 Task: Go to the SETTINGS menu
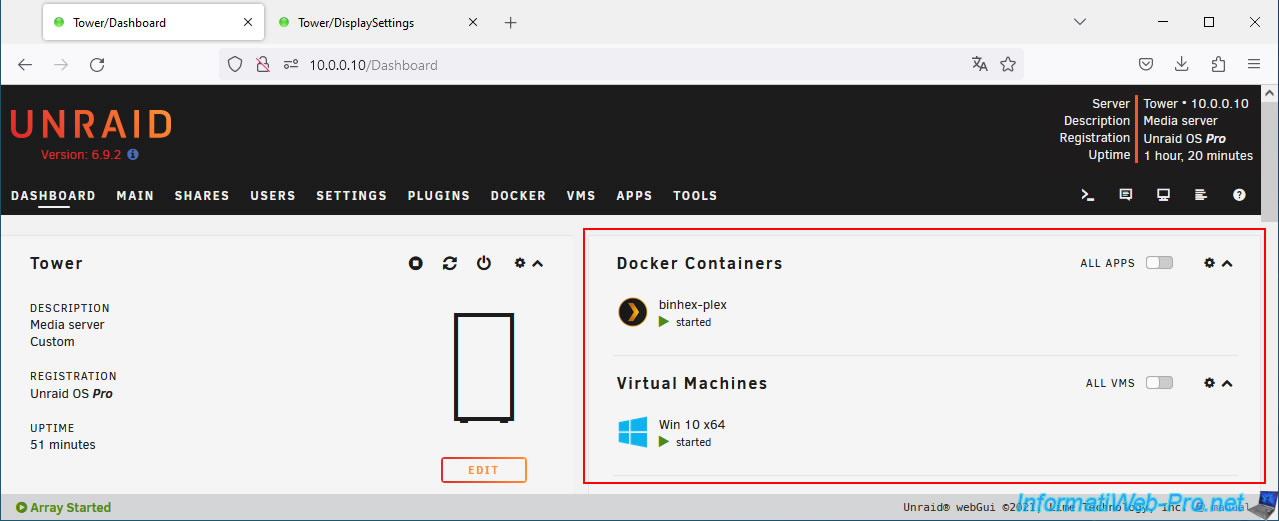click(x=351, y=196)
